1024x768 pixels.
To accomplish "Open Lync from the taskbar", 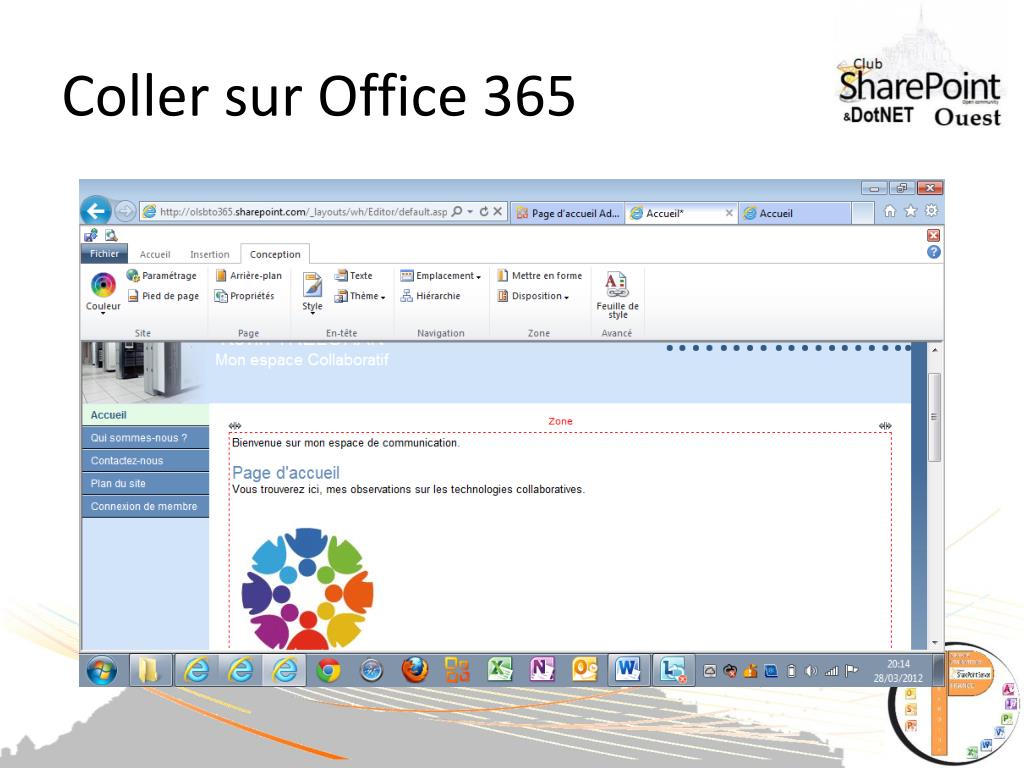I will point(673,670).
